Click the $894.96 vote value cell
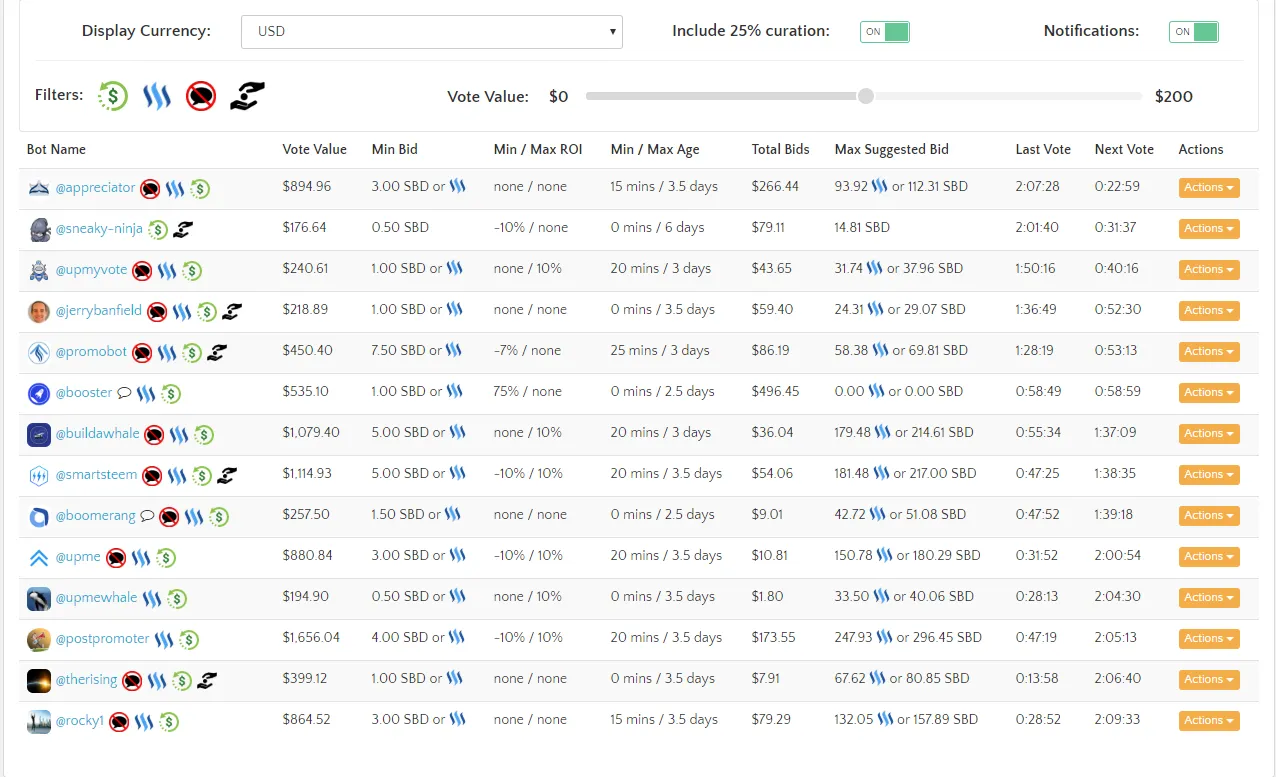Screen dimensions: 1276x777 (307, 187)
